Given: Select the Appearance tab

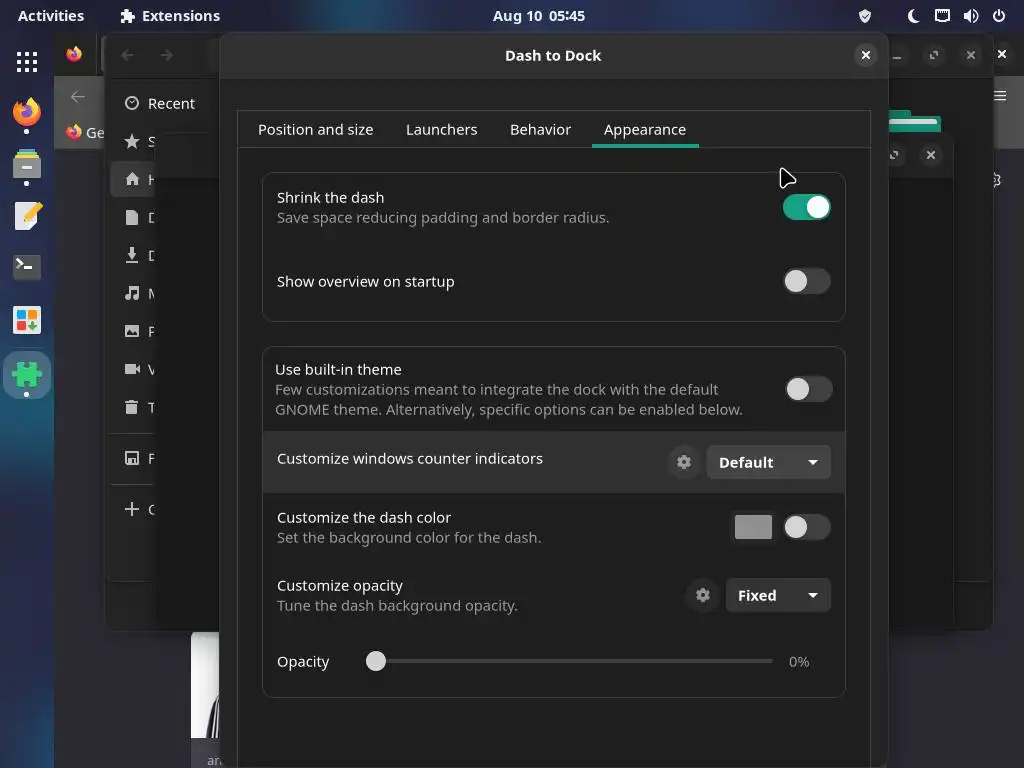Looking at the screenshot, I should click(x=645, y=129).
